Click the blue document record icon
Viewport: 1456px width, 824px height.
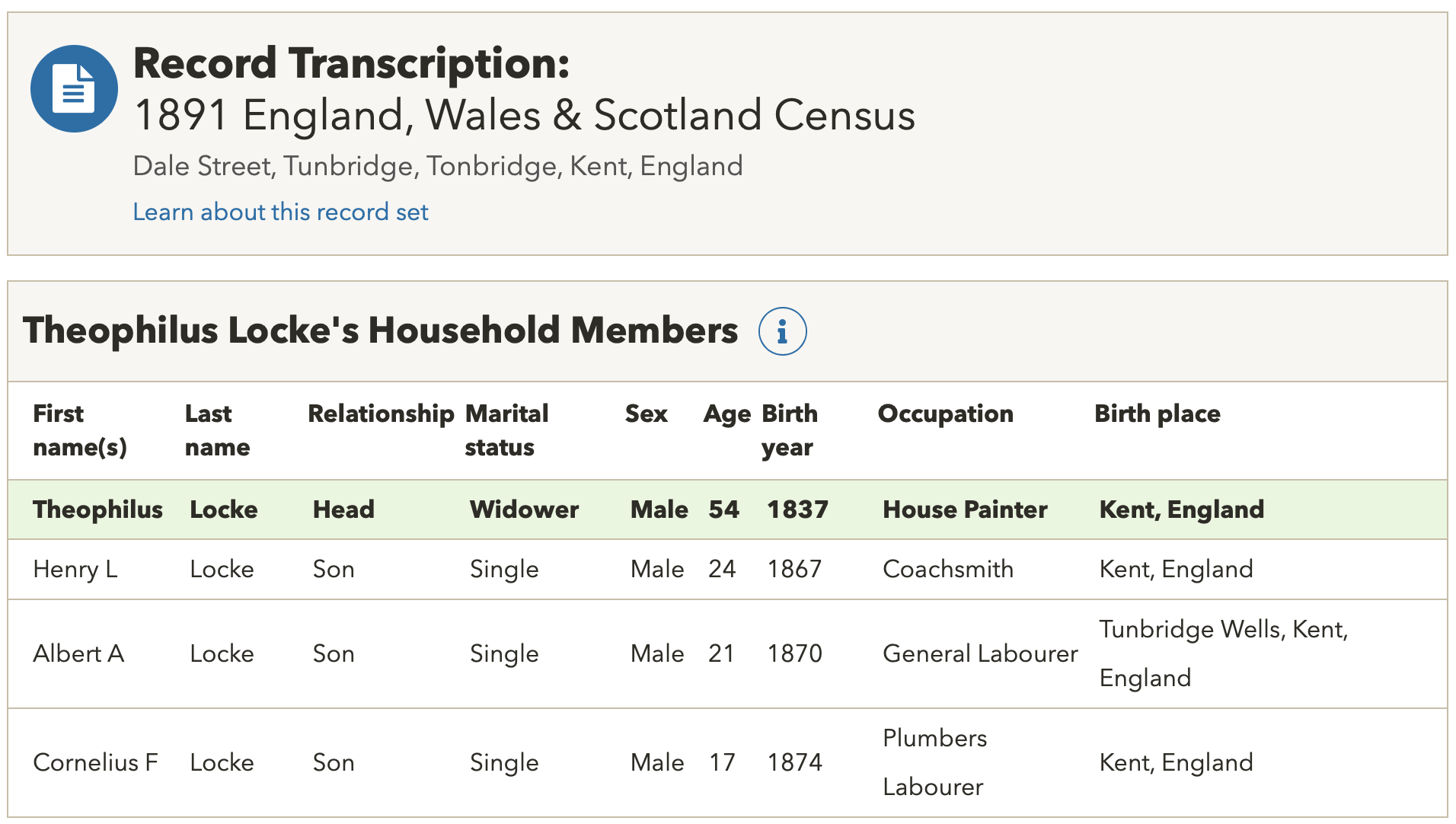tap(74, 89)
